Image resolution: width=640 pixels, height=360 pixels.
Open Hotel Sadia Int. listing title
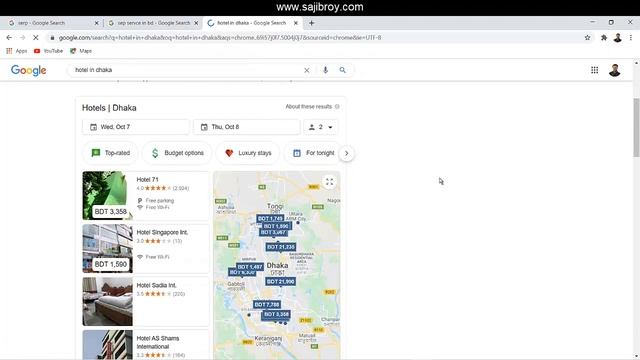(156, 285)
